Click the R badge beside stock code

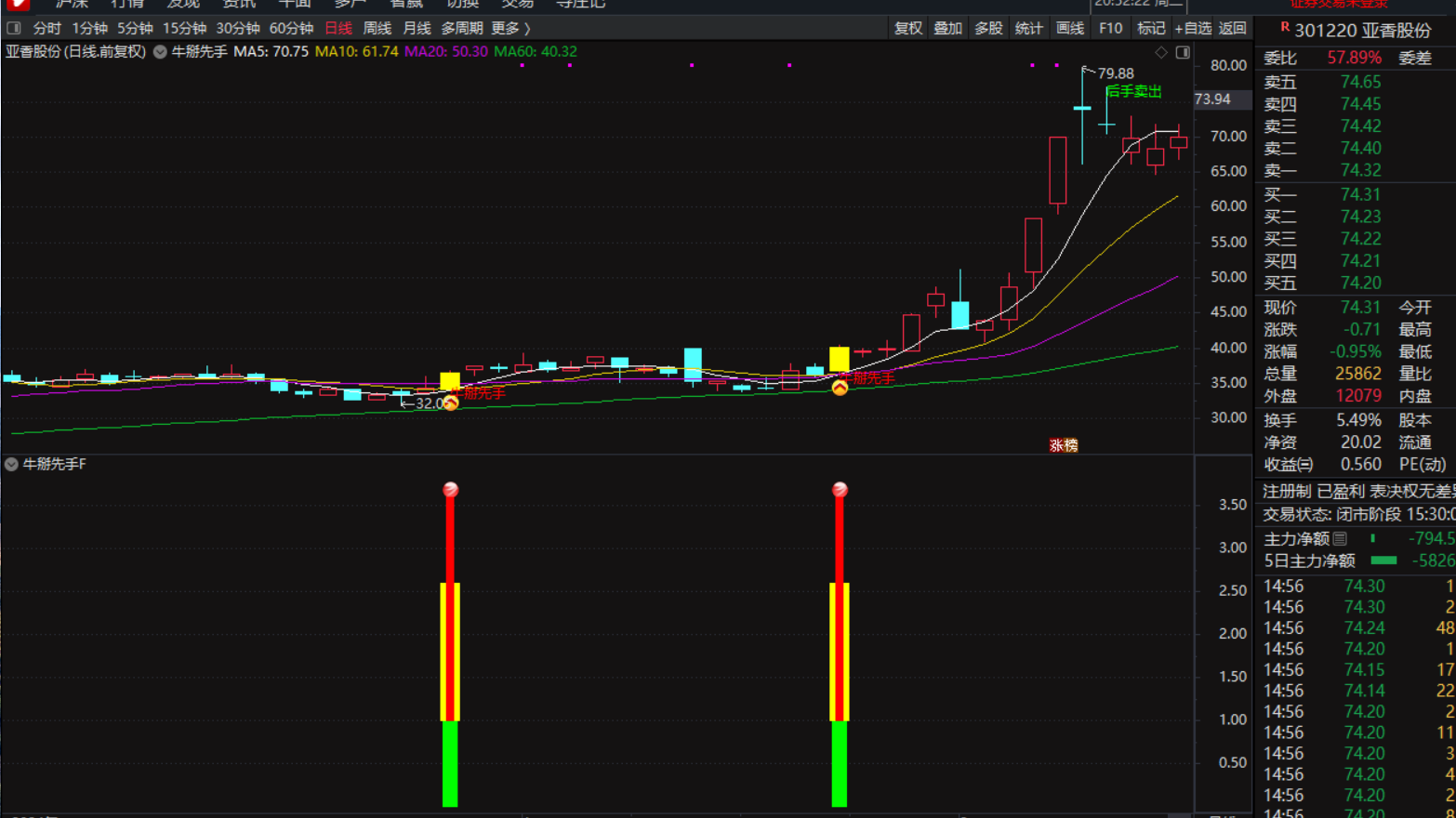coord(1285,27)
